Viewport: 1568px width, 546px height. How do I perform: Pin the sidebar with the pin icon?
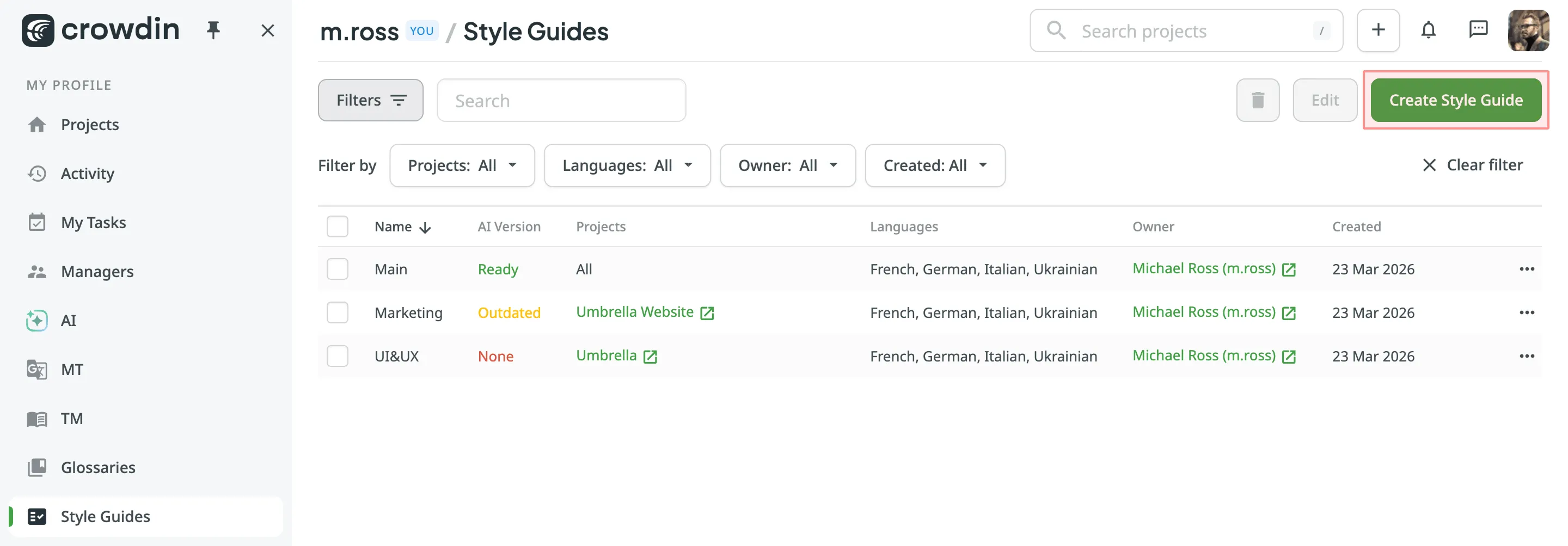(x=213, y=30)
